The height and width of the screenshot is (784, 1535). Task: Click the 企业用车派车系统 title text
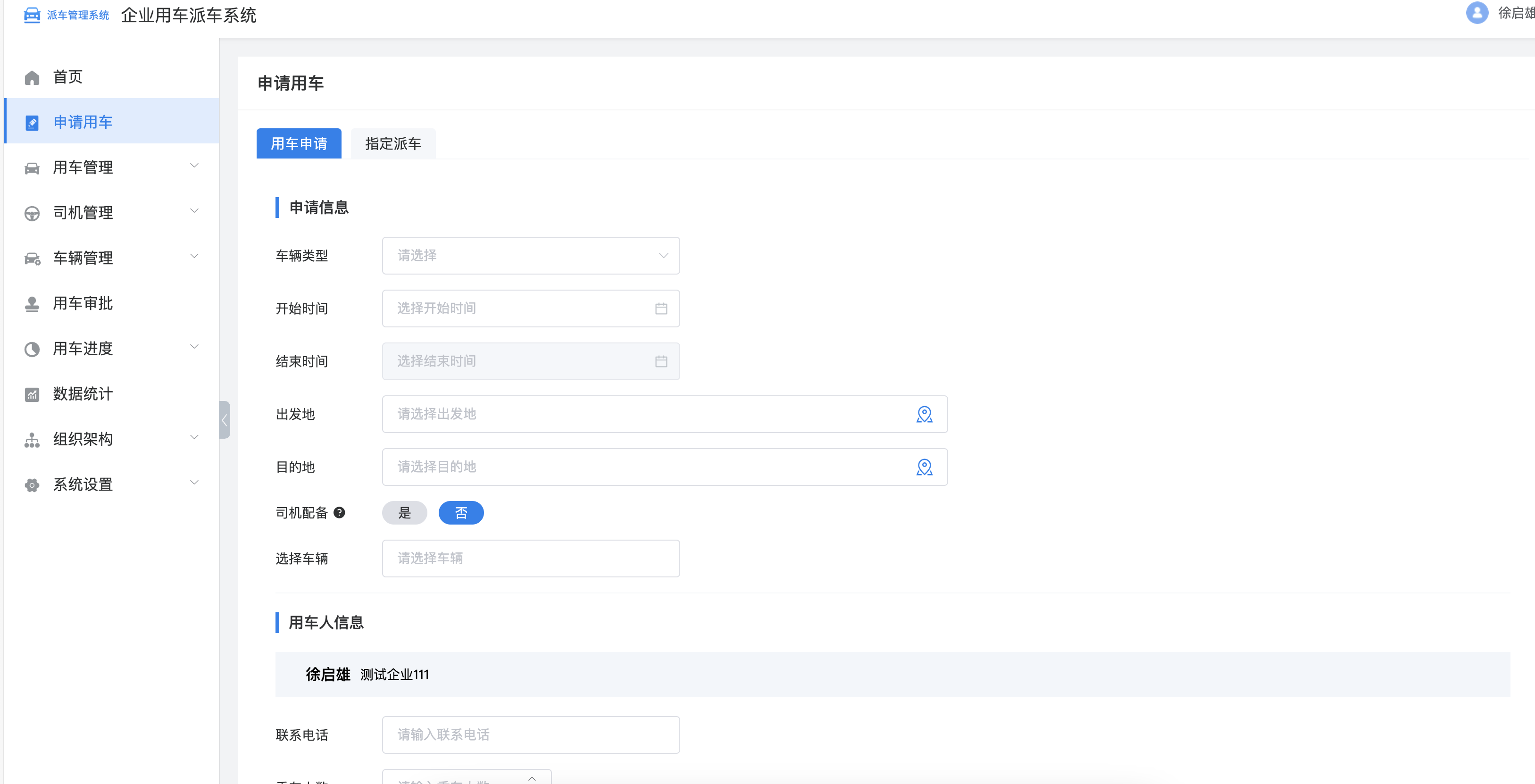click(189, 15)
